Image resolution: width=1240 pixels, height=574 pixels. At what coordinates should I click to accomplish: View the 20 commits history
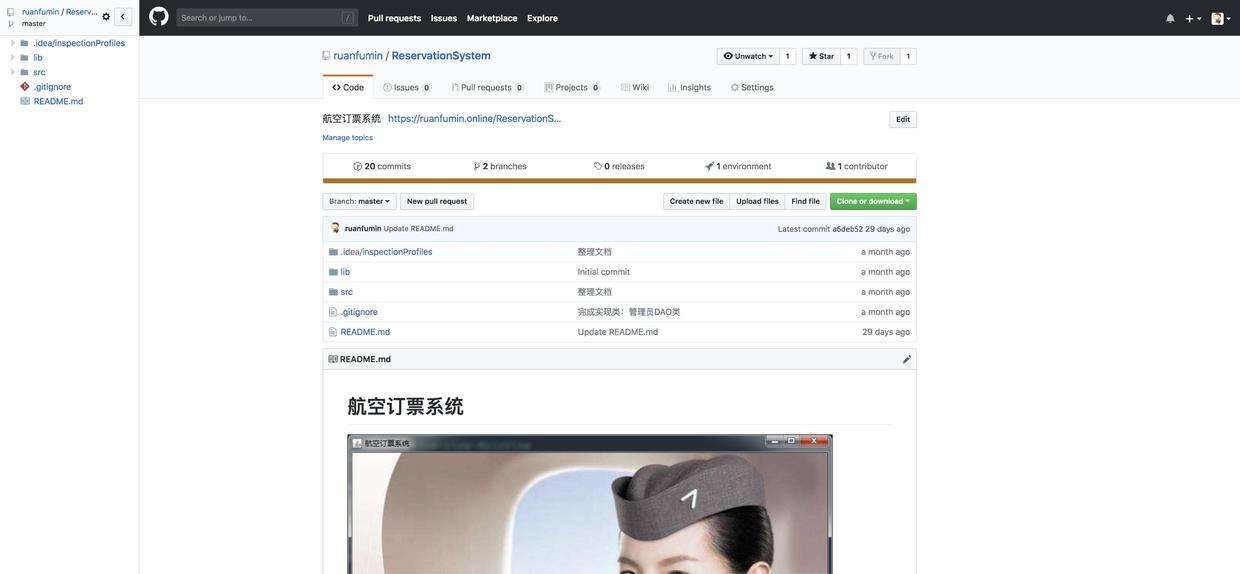382,166
